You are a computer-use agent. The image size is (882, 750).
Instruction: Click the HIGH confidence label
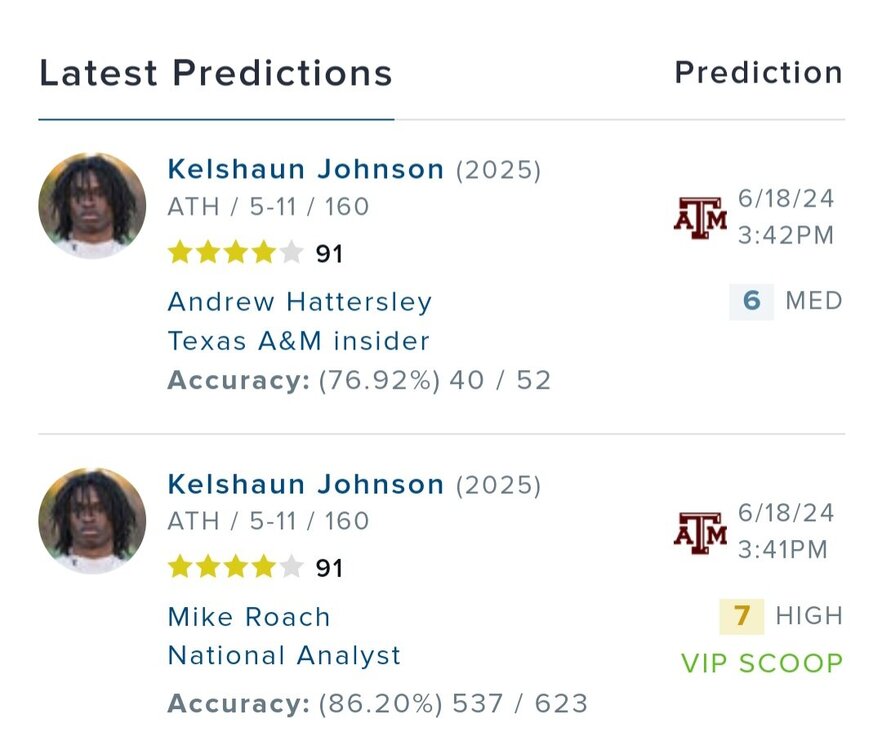click(x=809, y=616)
